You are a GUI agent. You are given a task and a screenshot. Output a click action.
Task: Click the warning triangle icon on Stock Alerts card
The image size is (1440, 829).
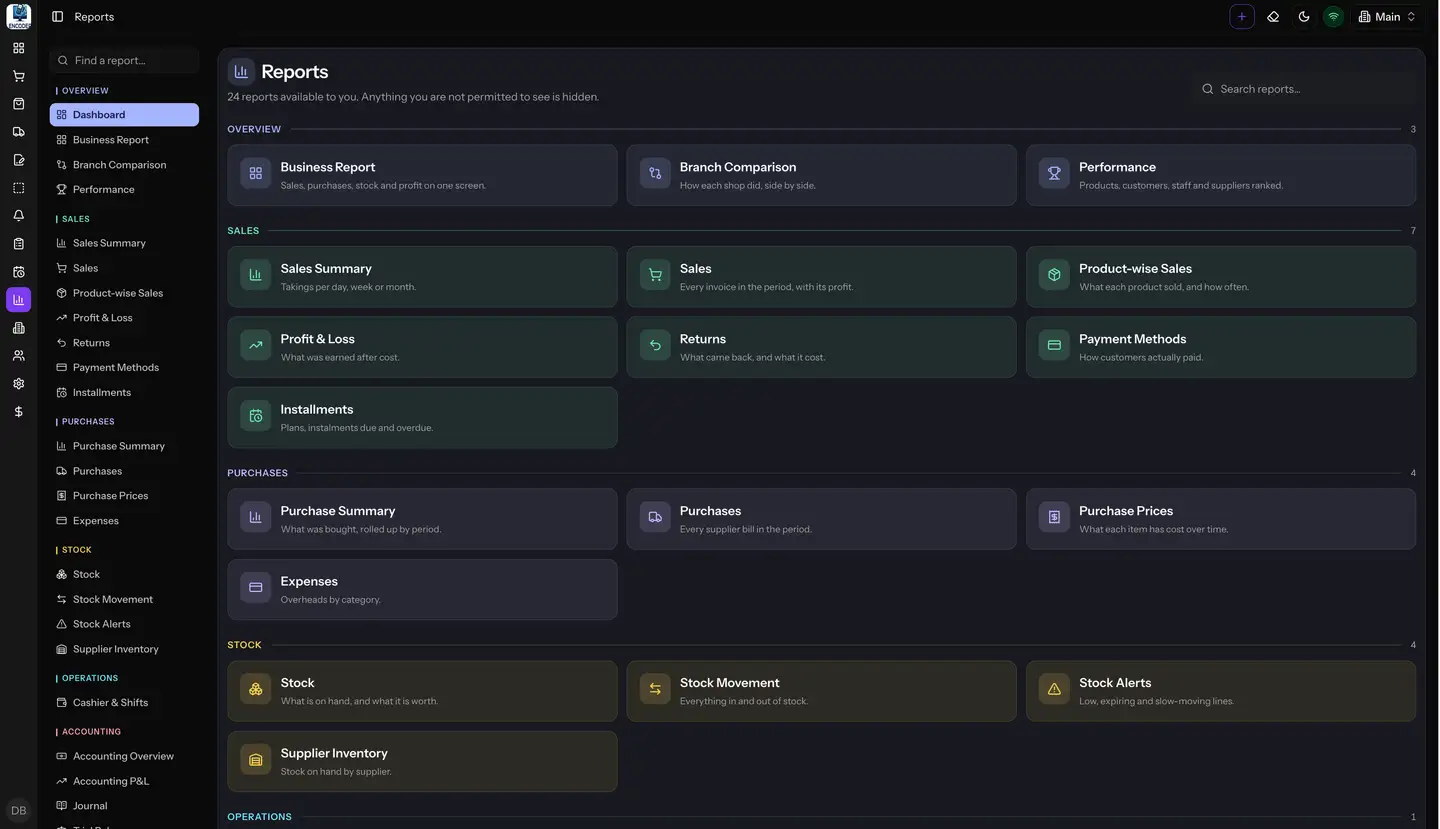pos(1054,689)
